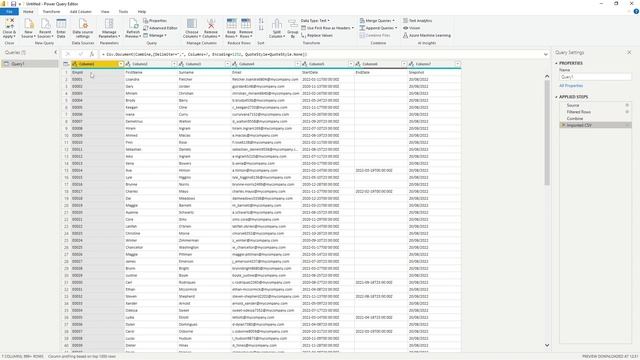The width and height of the screenshot is (640, 360).
Task: Open the Advanced Editor
Action: (x=160, y=28)
